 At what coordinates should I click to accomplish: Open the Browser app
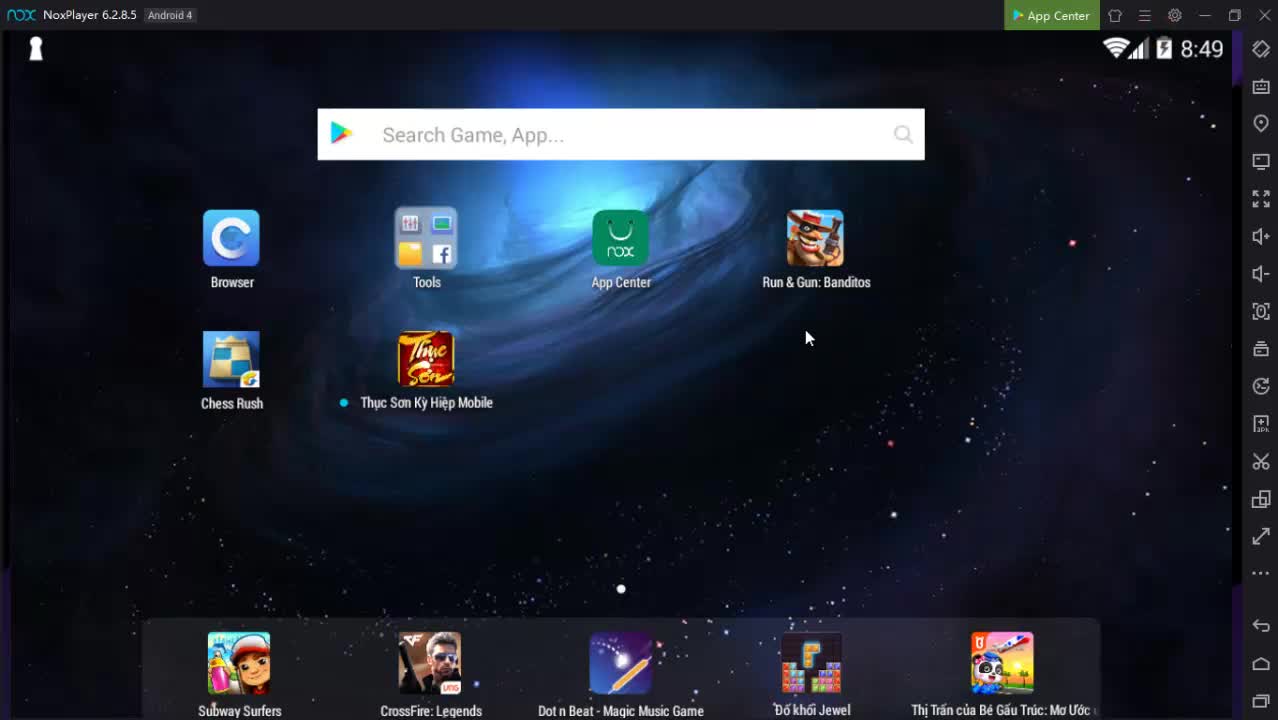point(231,238)
